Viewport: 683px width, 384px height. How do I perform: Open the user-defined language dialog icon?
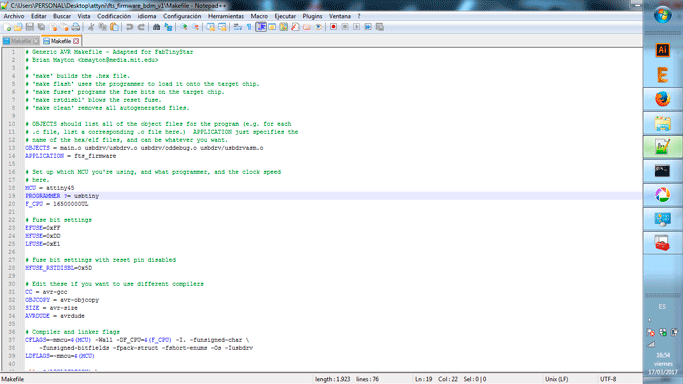272,27
